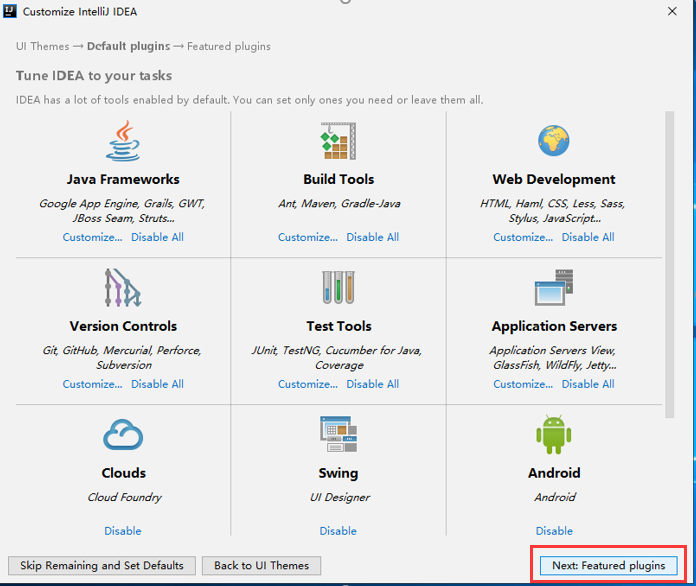The height and width of the screenshot is (586, 696).
Task: Click the Application Servers heading
Action: coord(554,326)
